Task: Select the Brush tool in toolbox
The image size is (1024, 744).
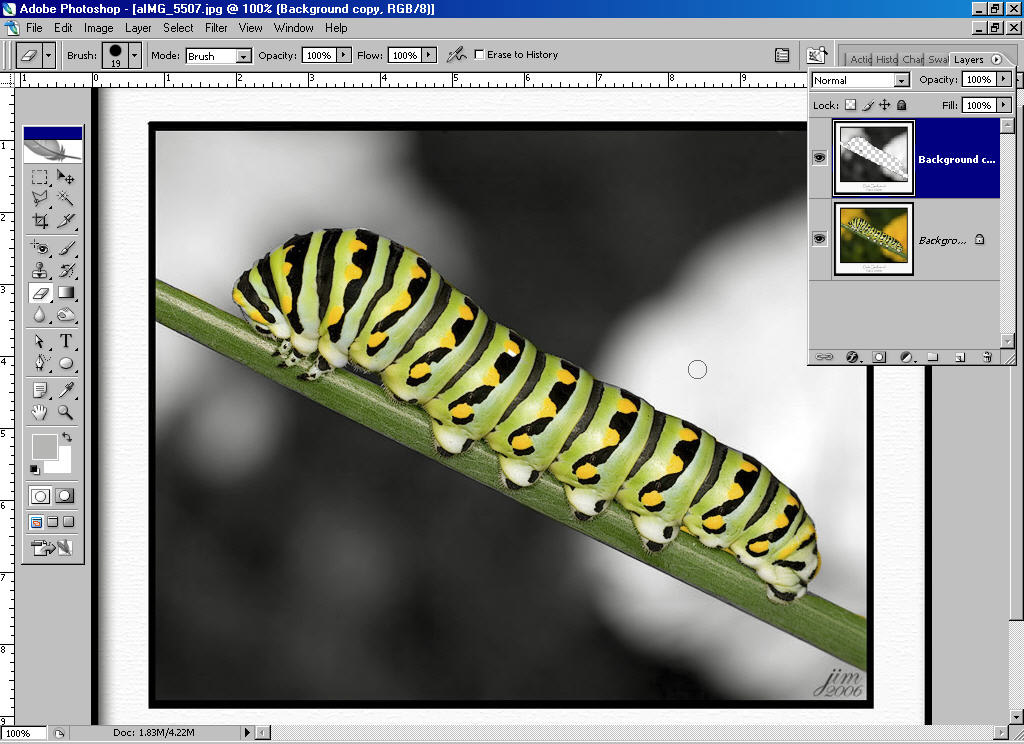Action: (65, 248)
